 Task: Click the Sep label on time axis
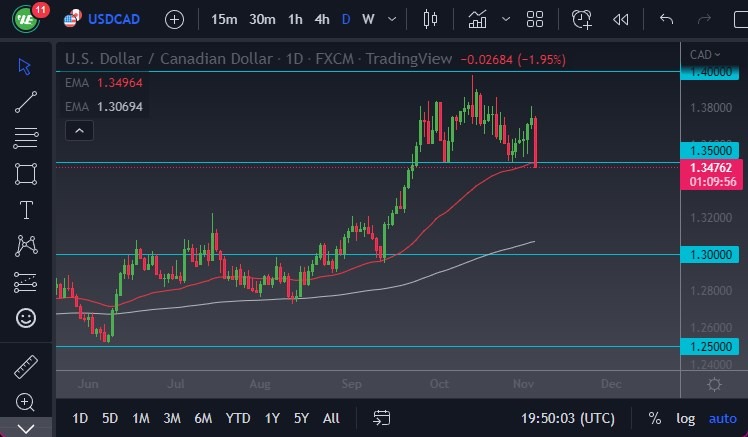352,384
